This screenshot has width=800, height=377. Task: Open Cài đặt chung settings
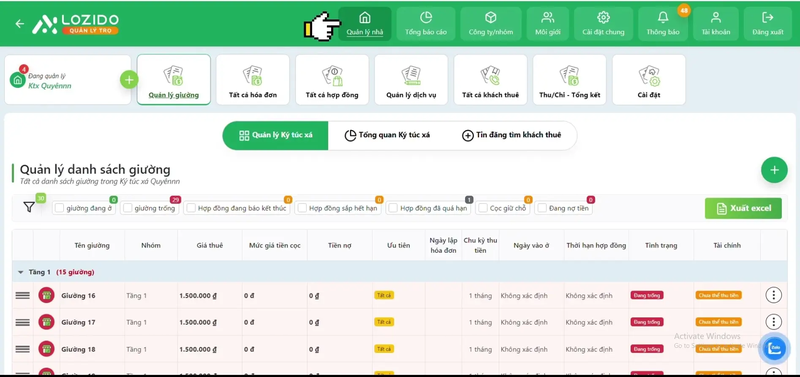[x=603, y=24]
